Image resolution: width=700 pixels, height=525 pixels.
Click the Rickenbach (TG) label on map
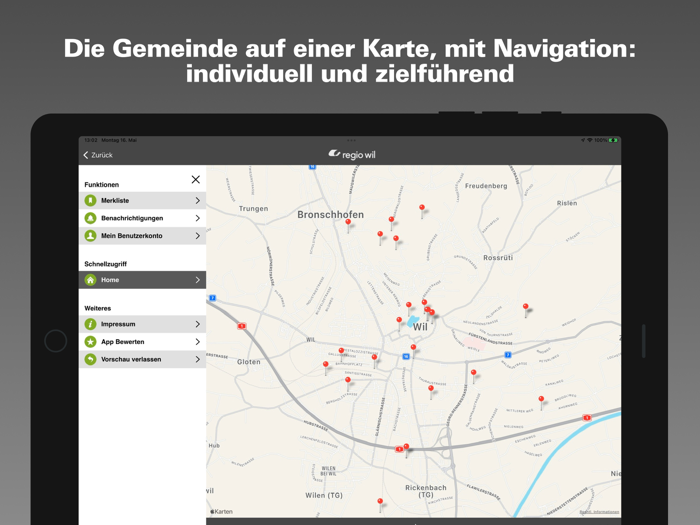pos(426,491)
